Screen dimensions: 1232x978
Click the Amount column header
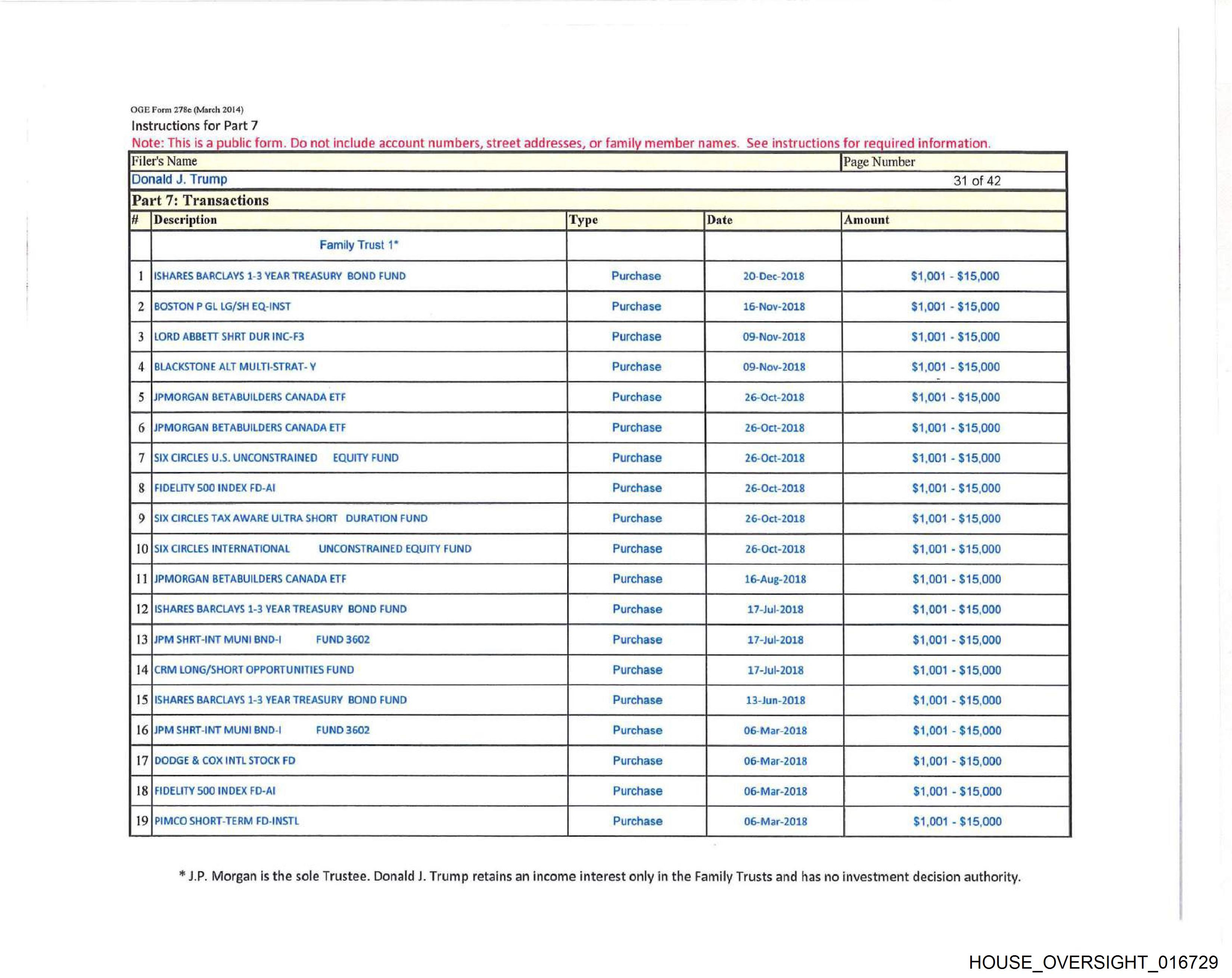click(x=866, y=220)
